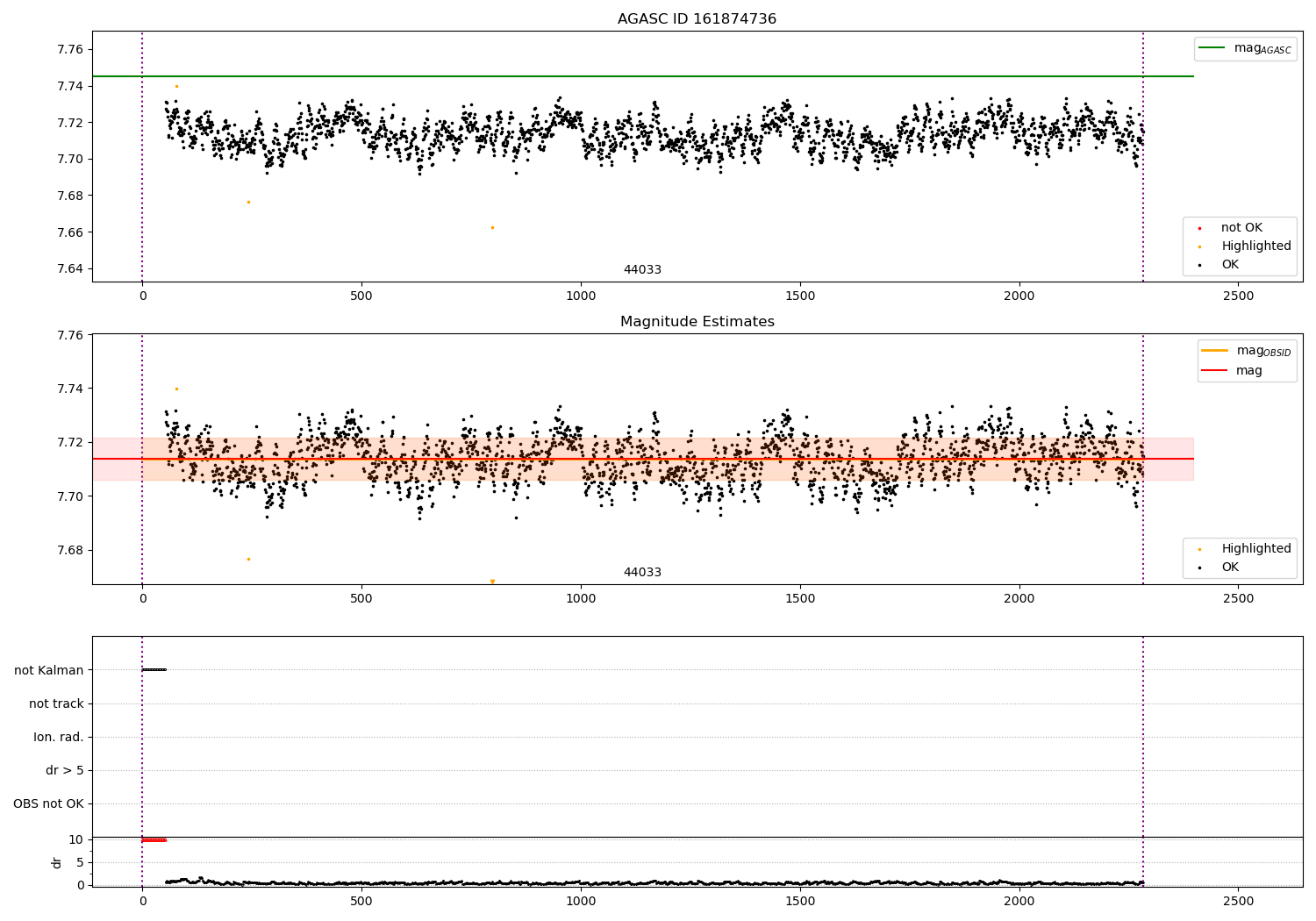Click the orange highlighted point near 7.66 in AGASC plot
Screen dimensions: 1316x921
pyautogui.click(x=492, y=227)
